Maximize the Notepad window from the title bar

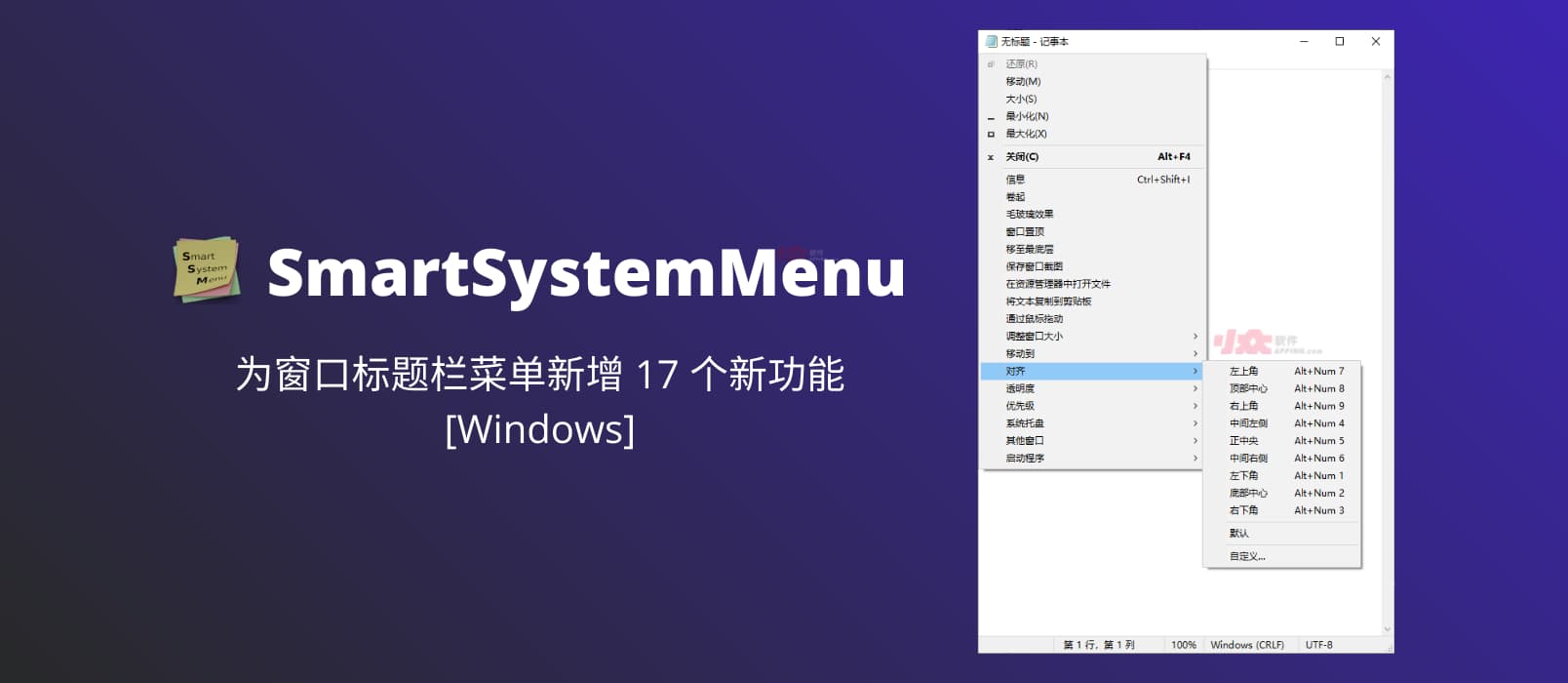pos(1340,42)
